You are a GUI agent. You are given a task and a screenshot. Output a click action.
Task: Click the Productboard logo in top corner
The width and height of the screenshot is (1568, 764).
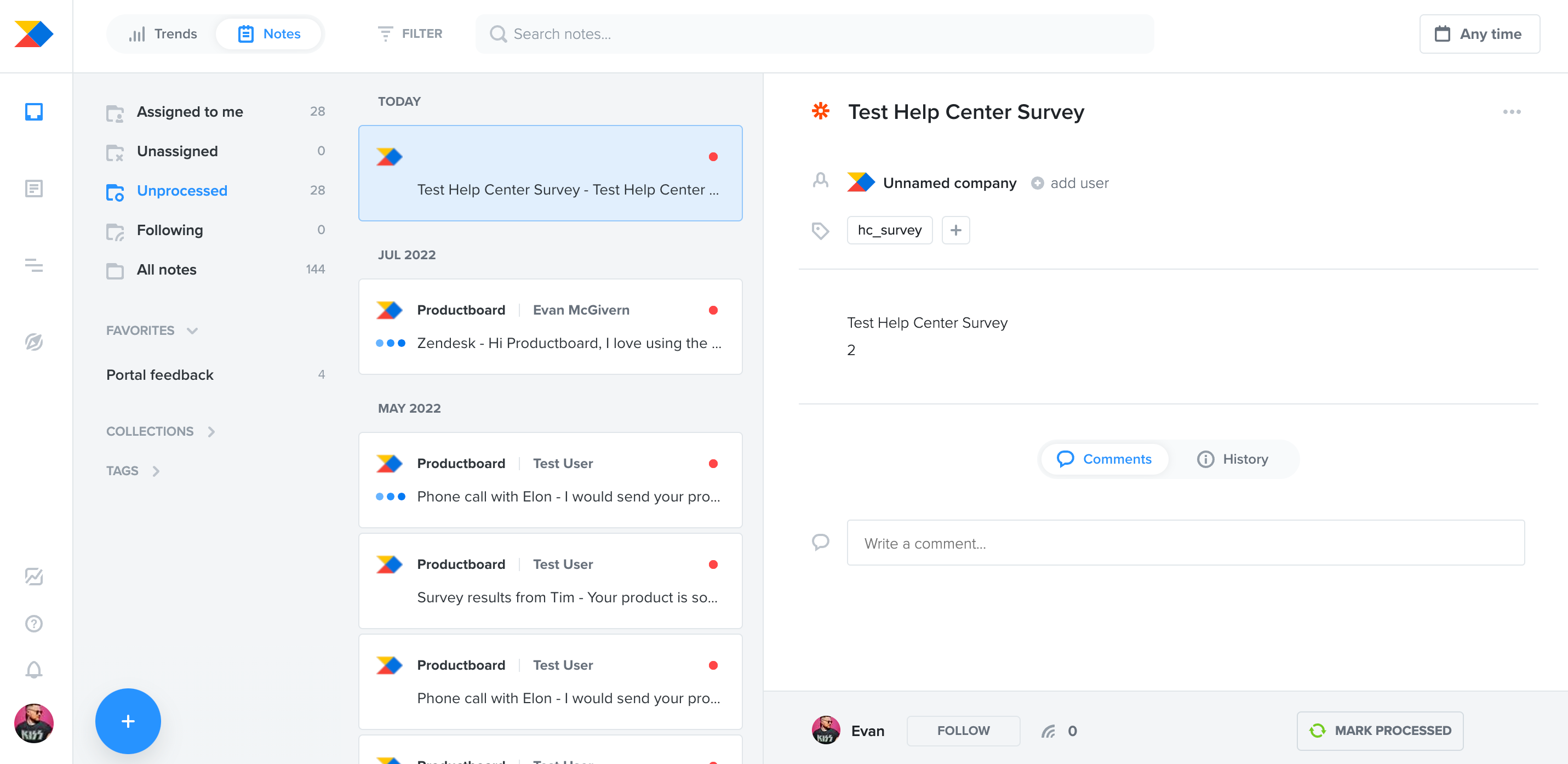33,33
